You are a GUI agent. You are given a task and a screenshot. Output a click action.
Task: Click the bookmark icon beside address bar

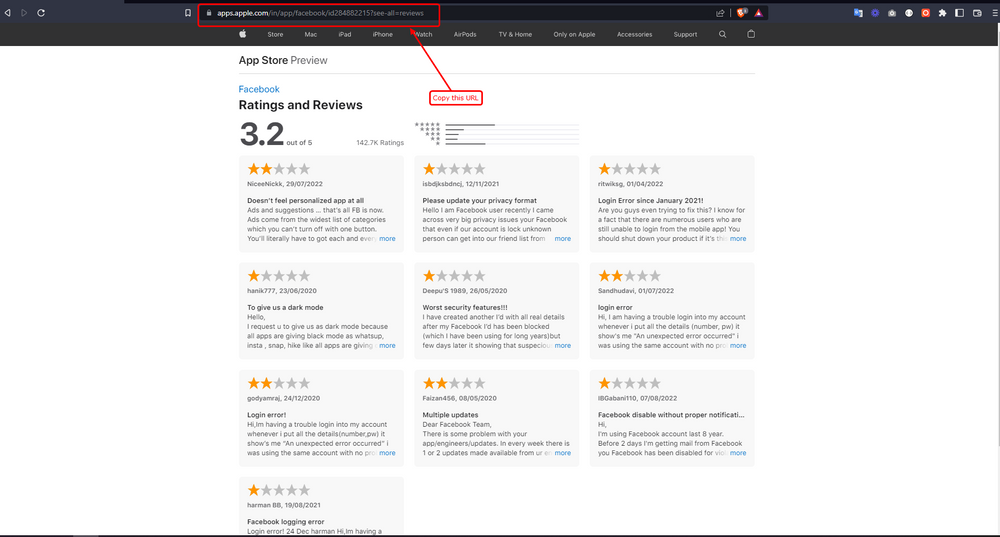[187, 13]
